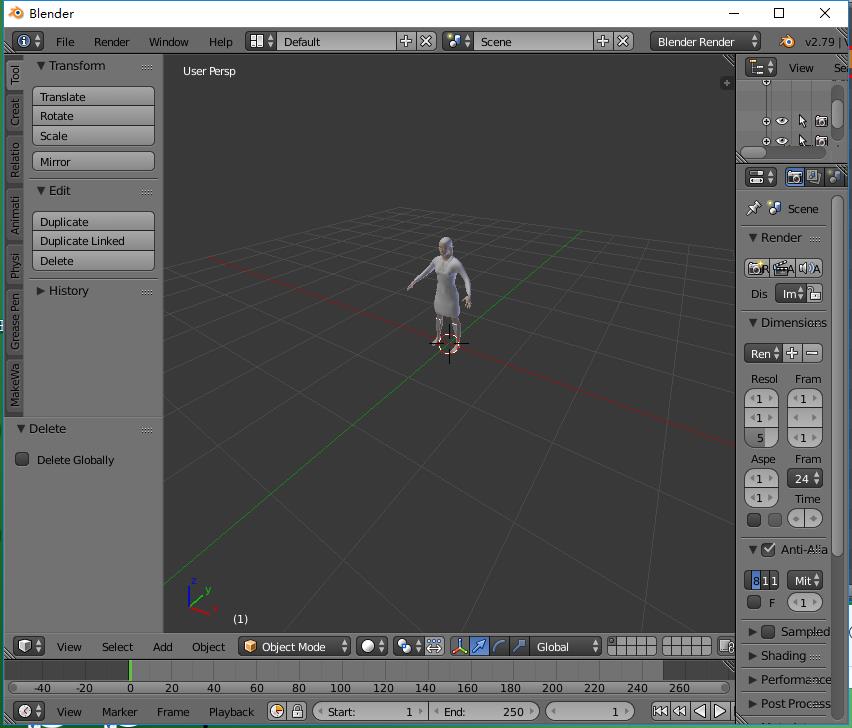Viewport: 852px width, 728px height.
Task: Click the Render animation clapperboard button
Action: (782, 268)
